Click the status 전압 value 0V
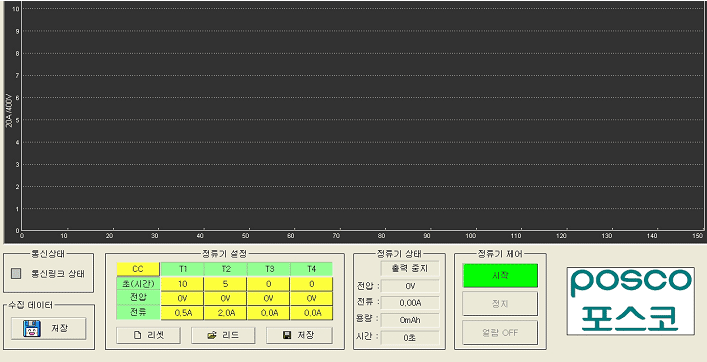This screenshot has width=707, height=362. point(410,286)
